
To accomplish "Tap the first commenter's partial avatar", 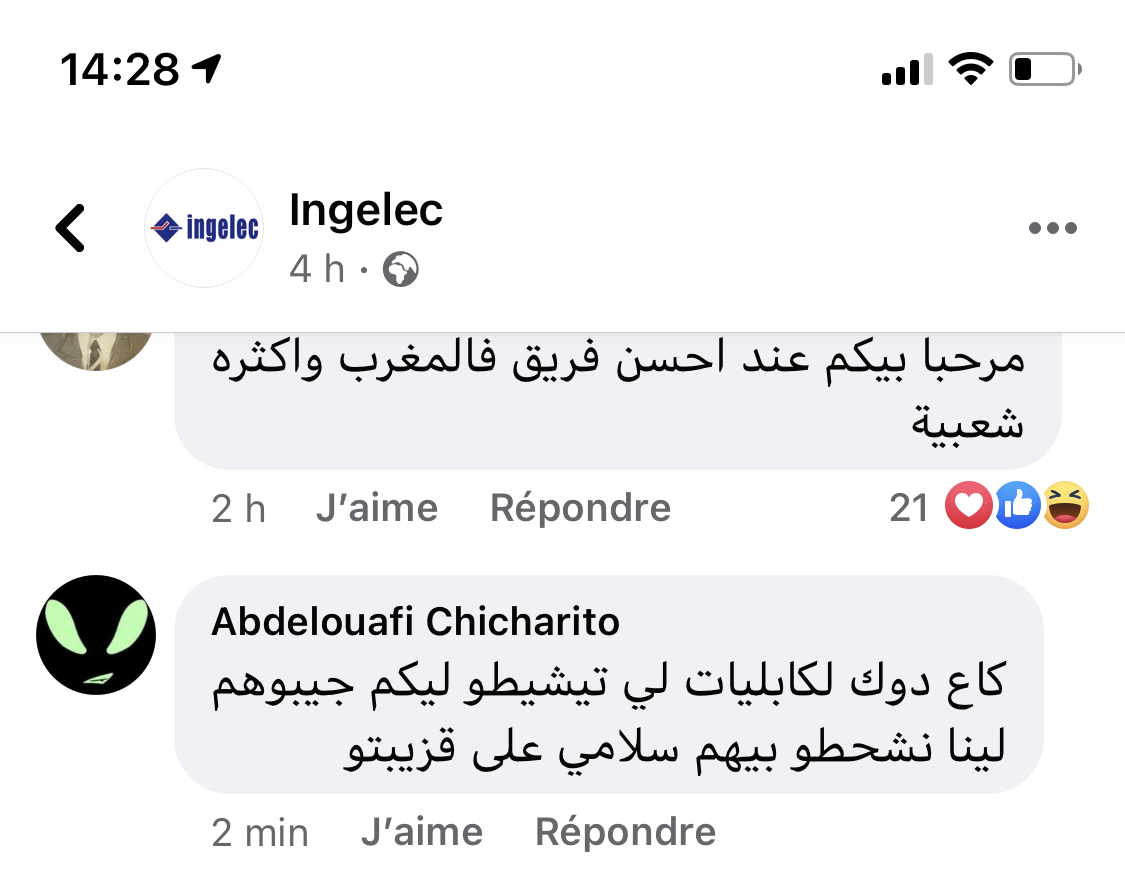I will pos(97,350).
